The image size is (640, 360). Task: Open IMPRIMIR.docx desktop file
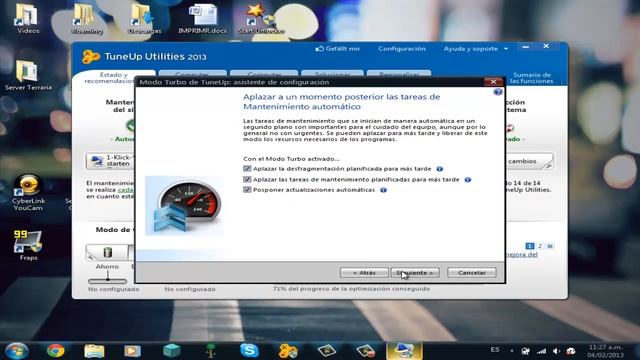[x=202, y=18]
